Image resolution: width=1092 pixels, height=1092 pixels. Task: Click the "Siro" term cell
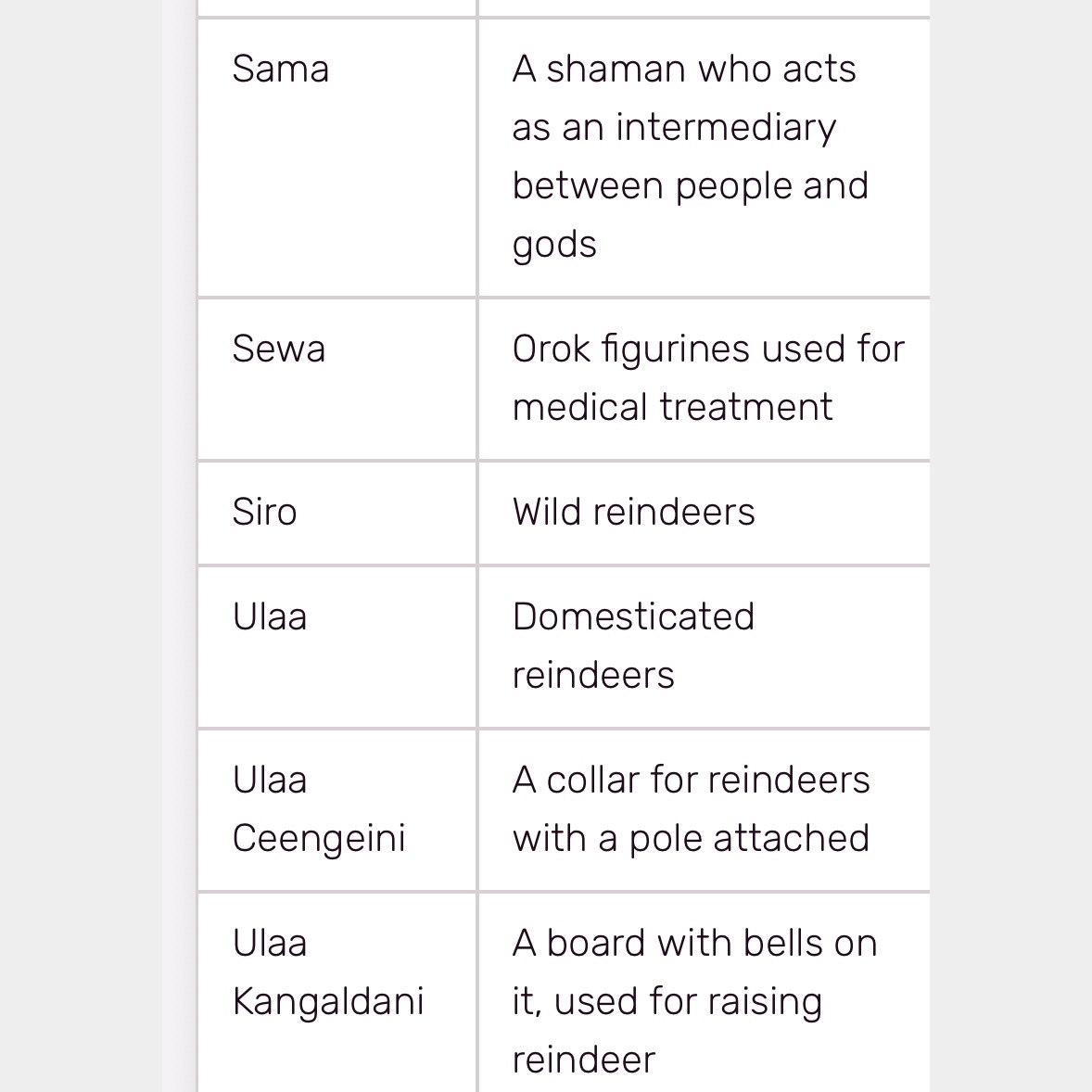[264, 513]
